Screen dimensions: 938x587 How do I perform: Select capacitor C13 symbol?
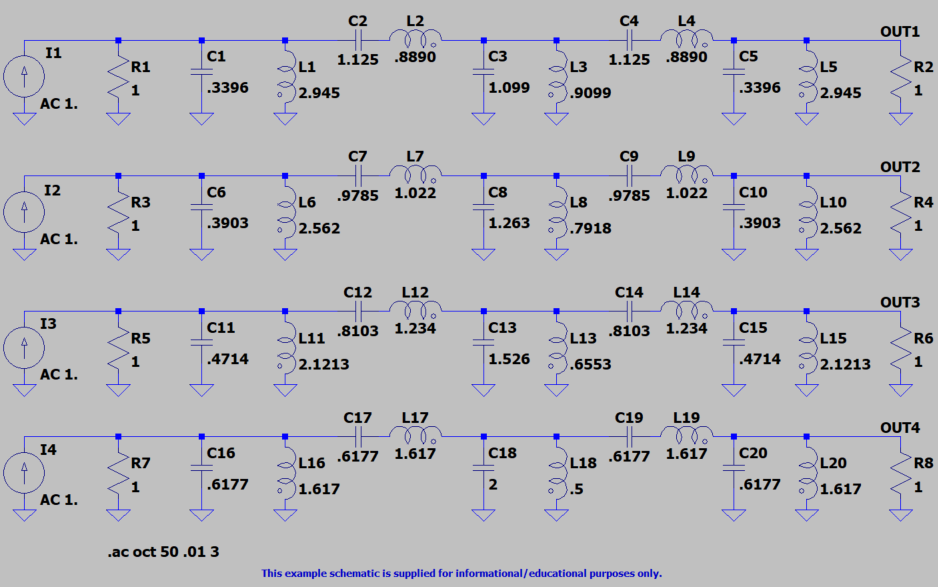pos(483,343)
